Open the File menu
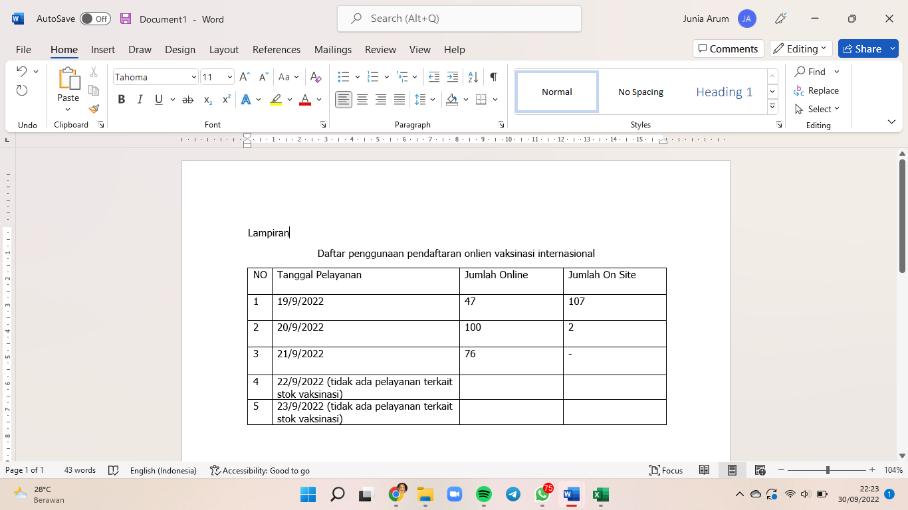The height and width of the screenshot is (510, 908). click(x=24, y=50)
